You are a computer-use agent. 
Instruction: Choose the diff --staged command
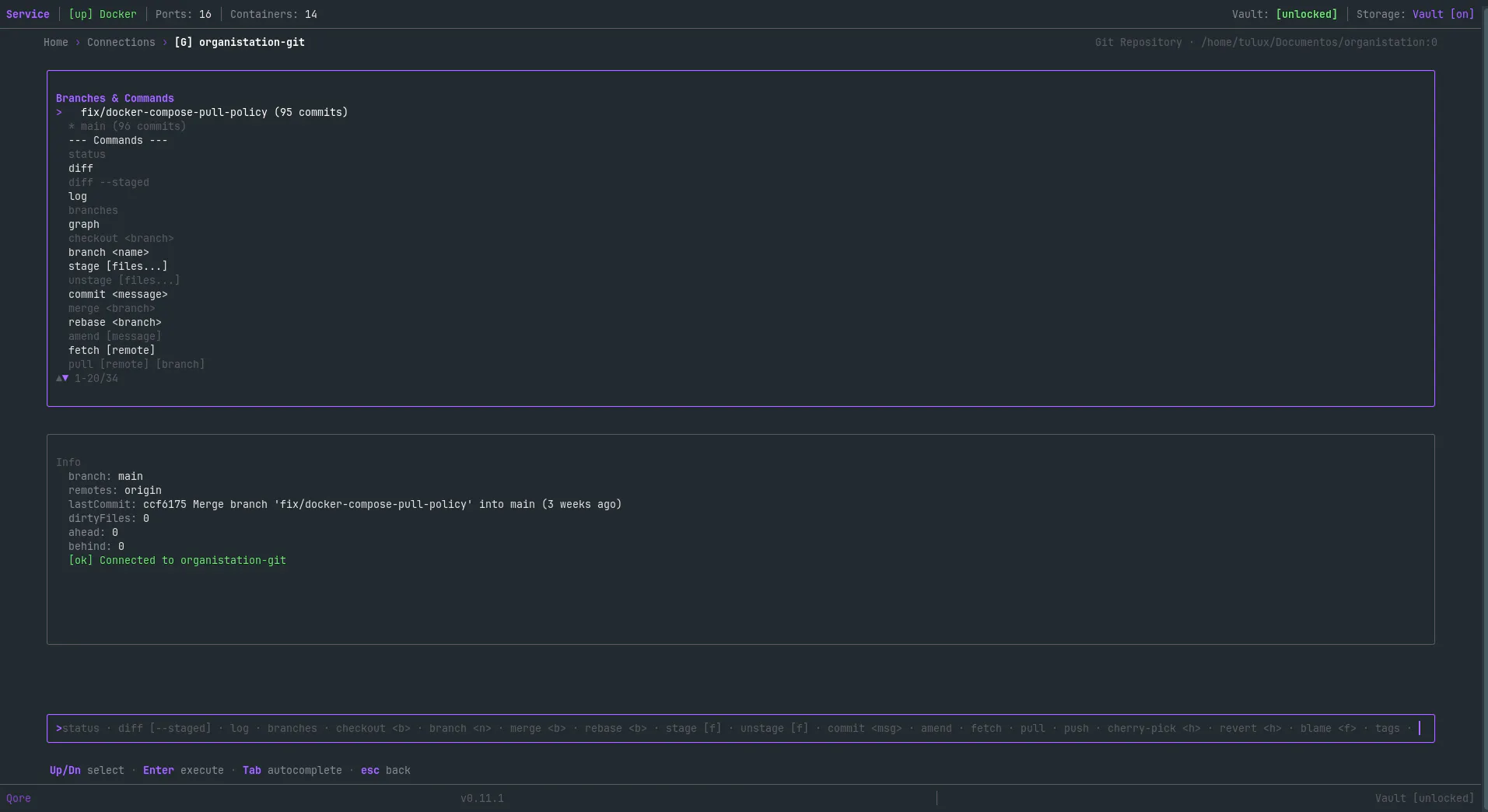[x=108, y=182]
